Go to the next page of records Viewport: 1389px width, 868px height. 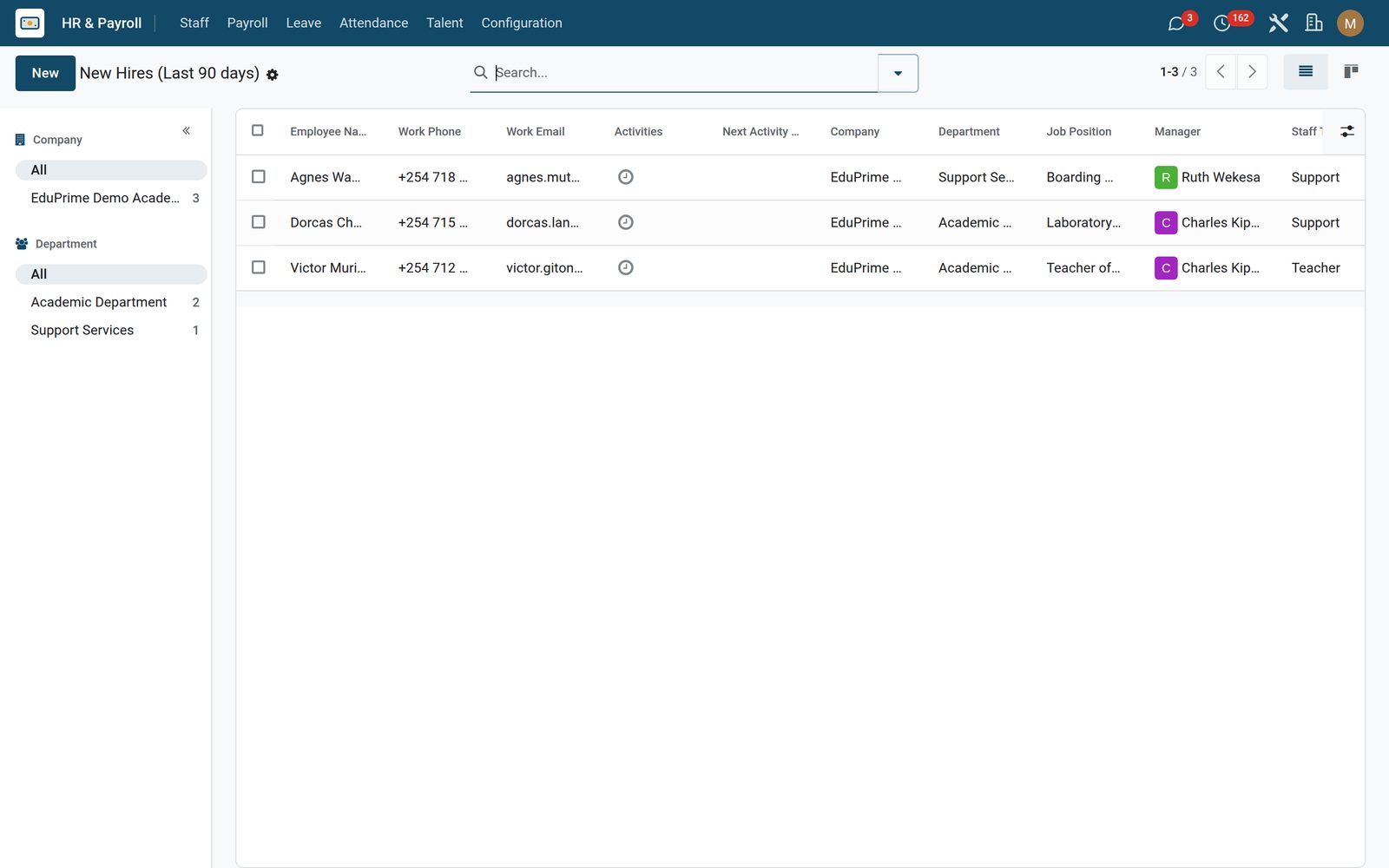[x=1252, y=72]
